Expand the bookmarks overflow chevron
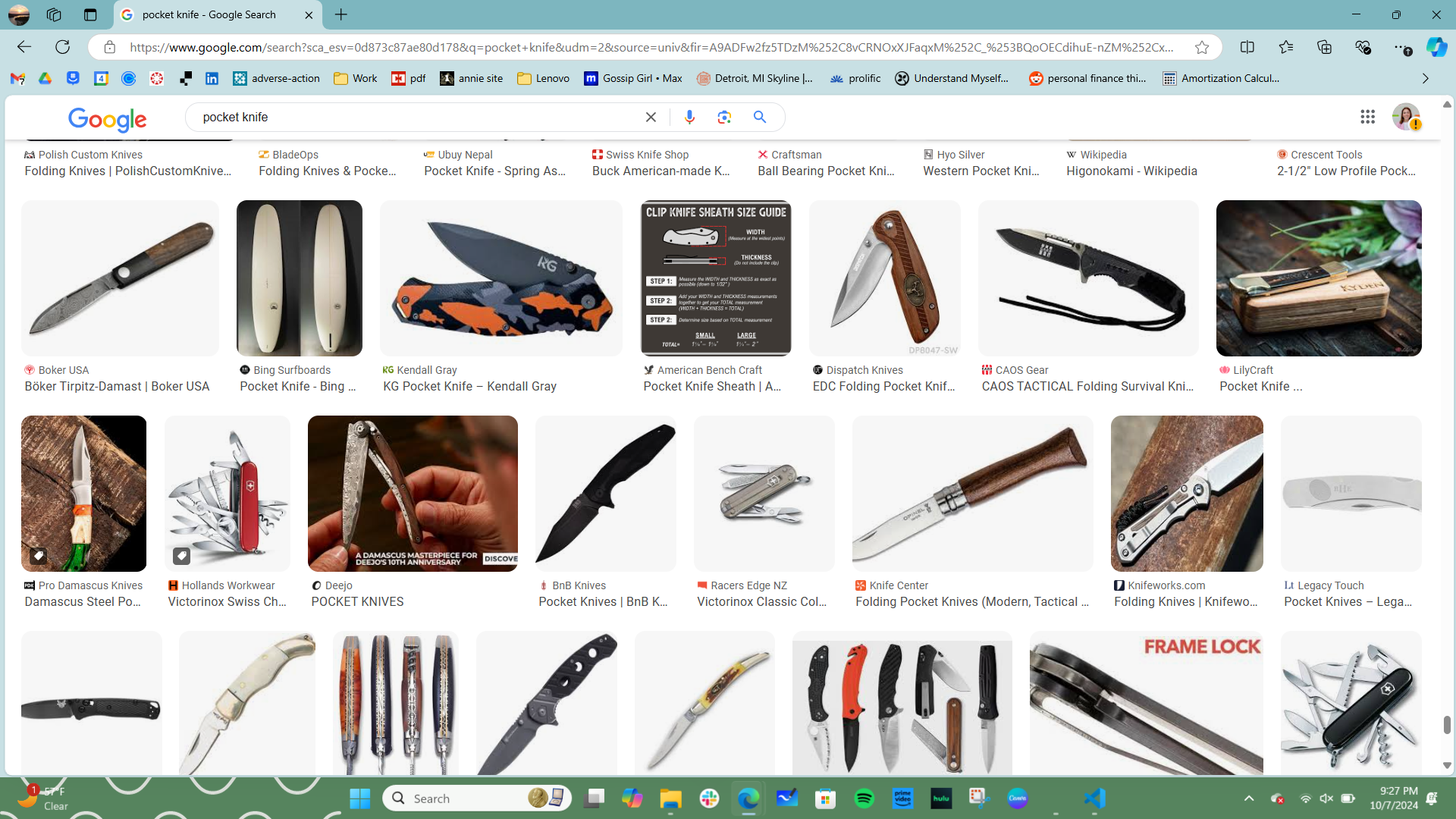The image size is (1456, 819). [1425, 78]
